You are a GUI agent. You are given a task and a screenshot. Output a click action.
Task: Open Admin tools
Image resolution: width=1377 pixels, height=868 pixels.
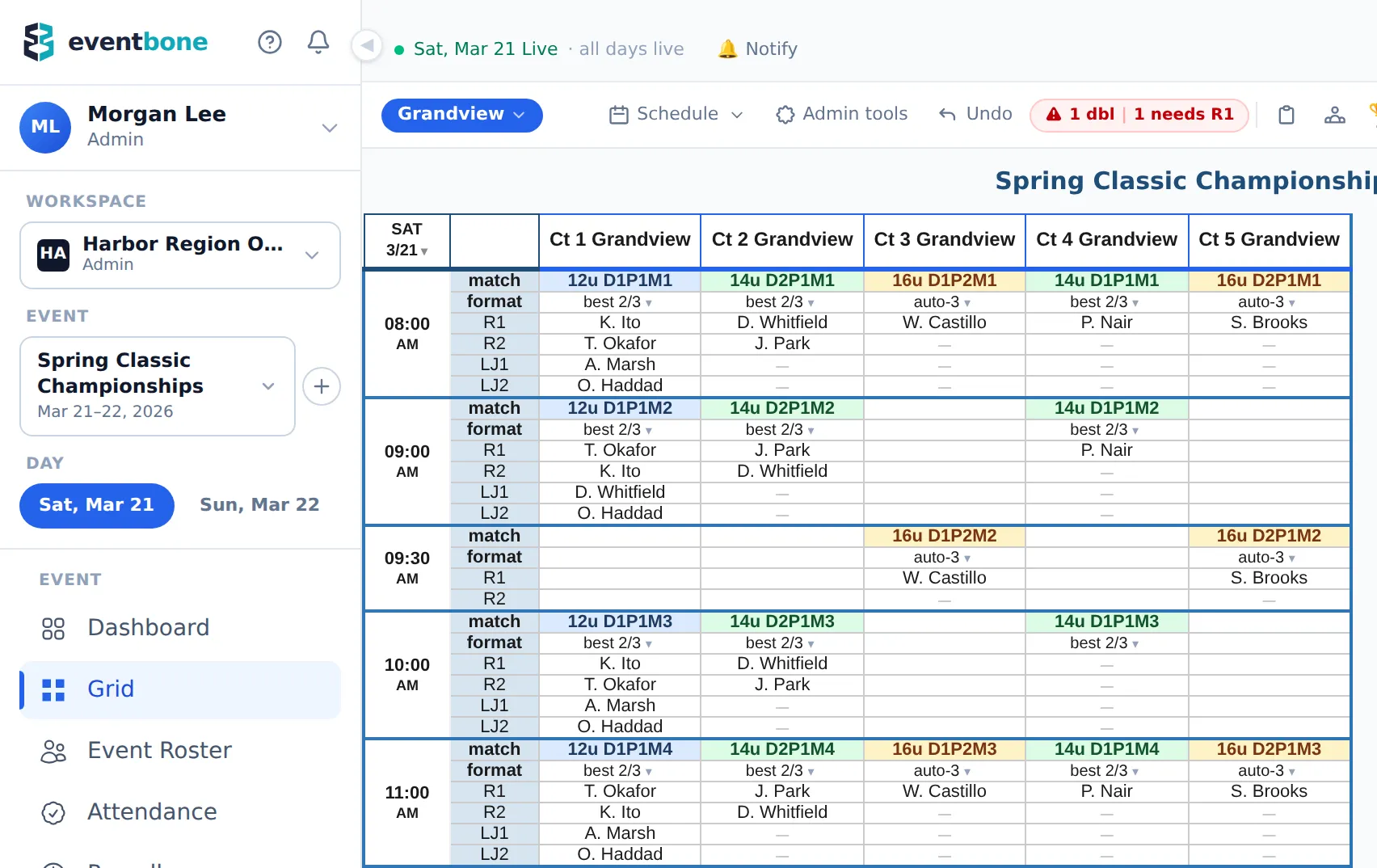841,115
